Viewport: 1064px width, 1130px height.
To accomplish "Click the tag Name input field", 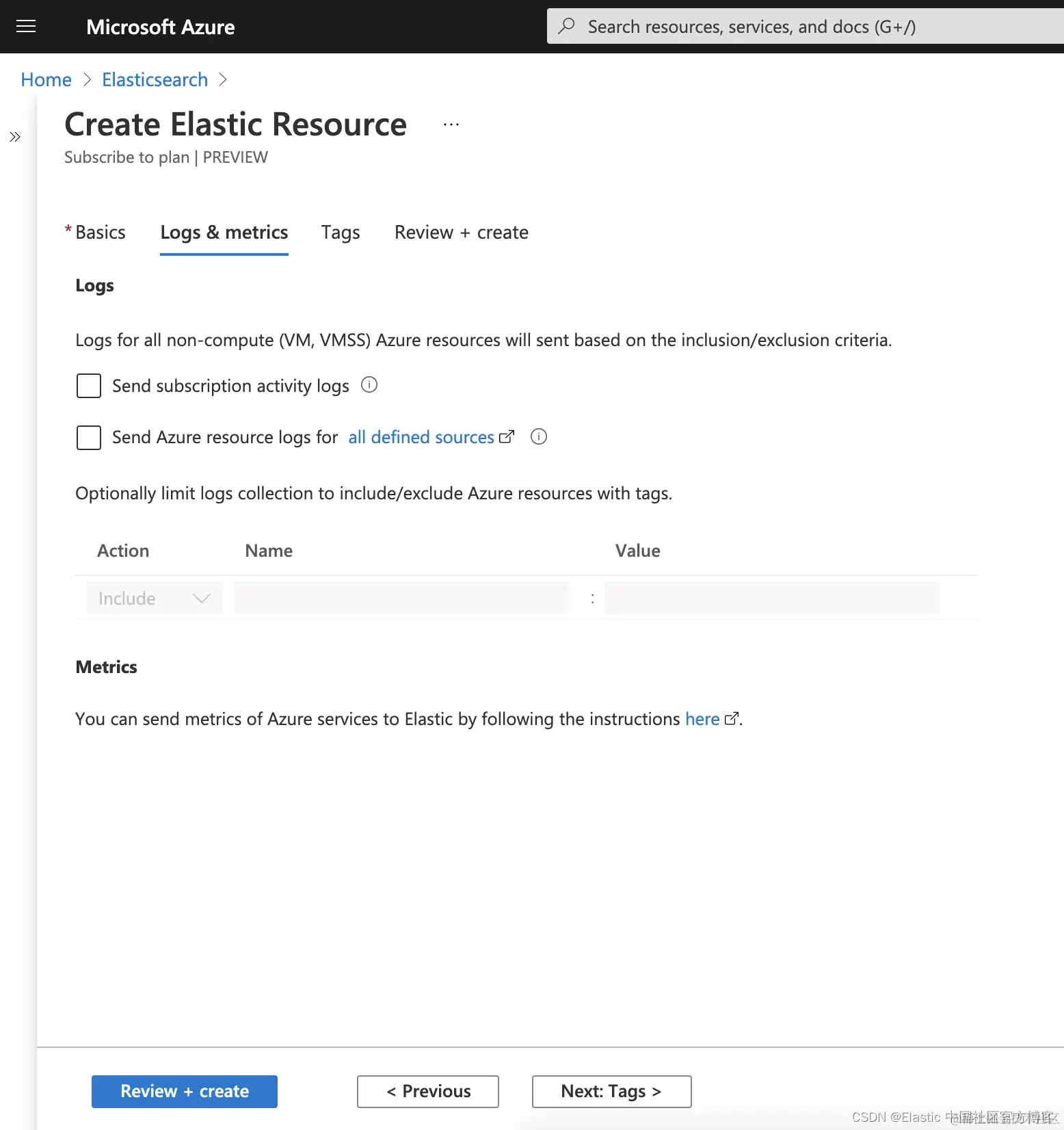I will pos(401,599).
